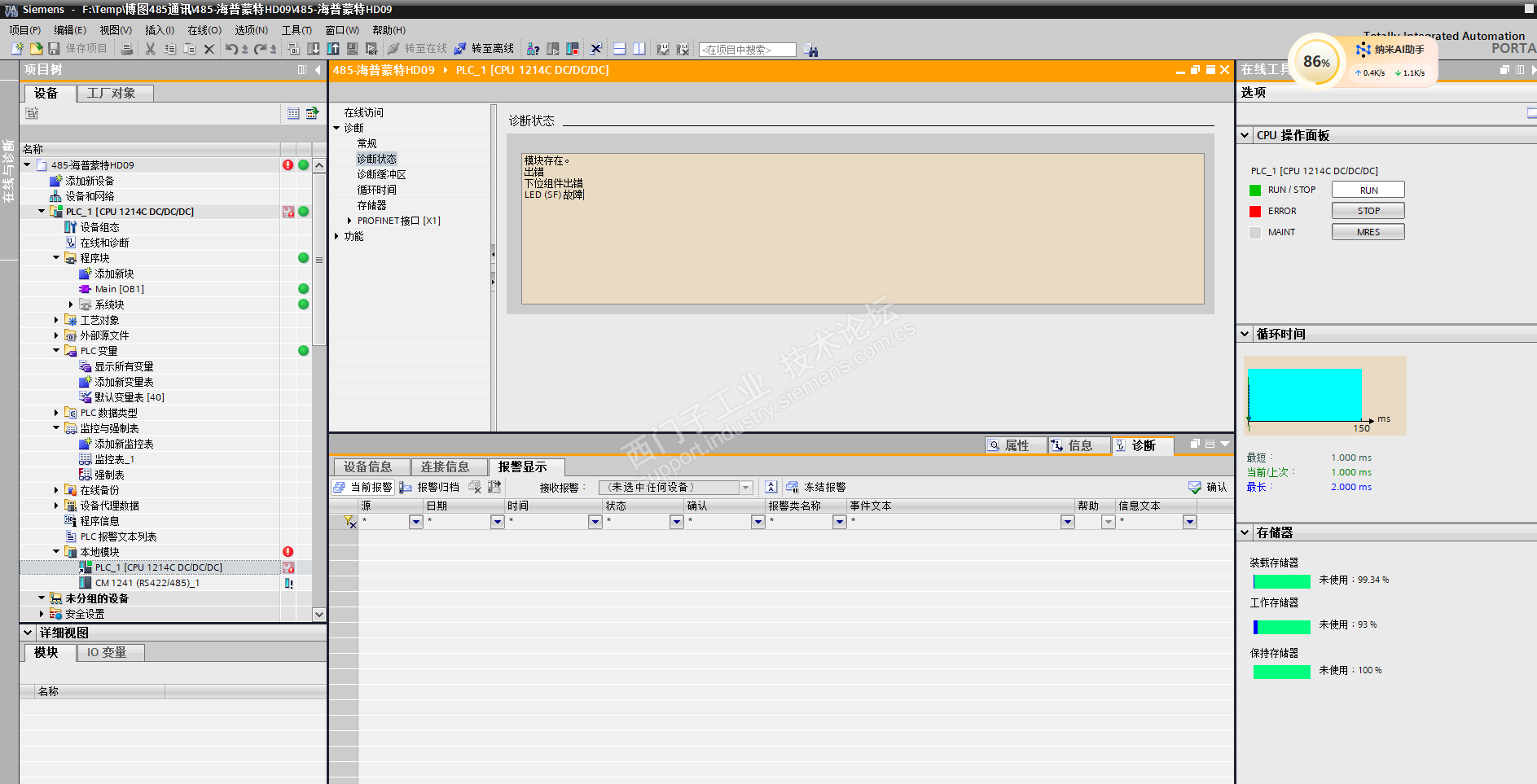Click the 确认 acknowledge button
The width and height of the screenshot is (1537, 784).
1207,487
